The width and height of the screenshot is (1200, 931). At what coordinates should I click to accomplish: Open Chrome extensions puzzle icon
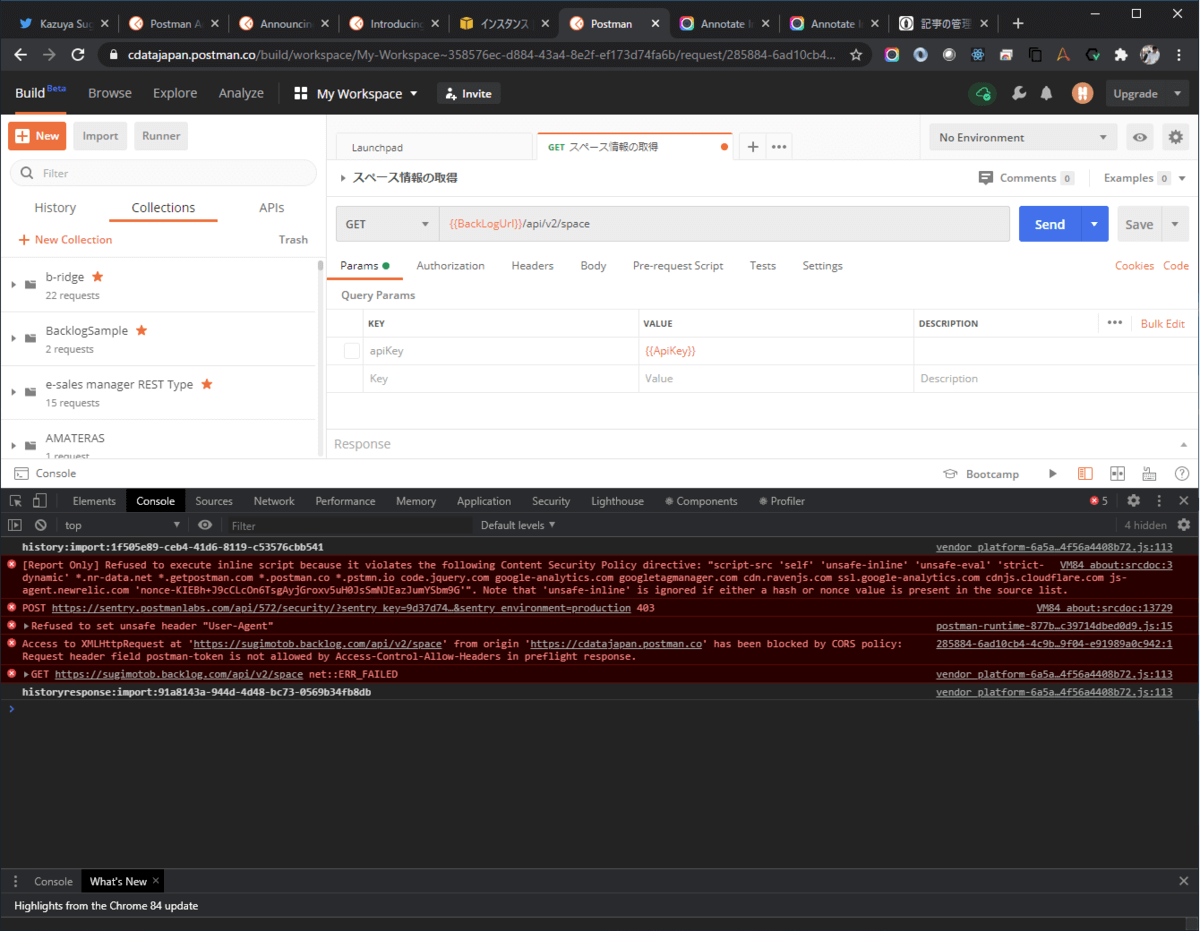click(1121, 56)
